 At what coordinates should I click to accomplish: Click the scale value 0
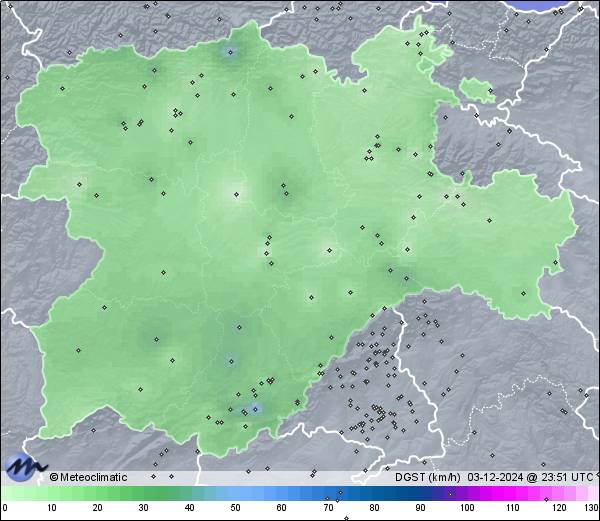(5, 508)
